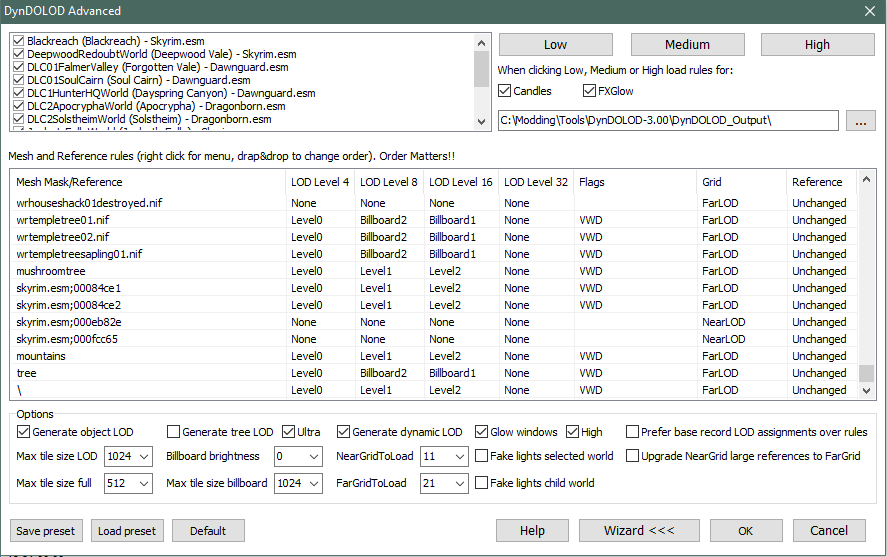887x557 pixels.
Task: Click the Load preset button
Action: pos(127,531)
